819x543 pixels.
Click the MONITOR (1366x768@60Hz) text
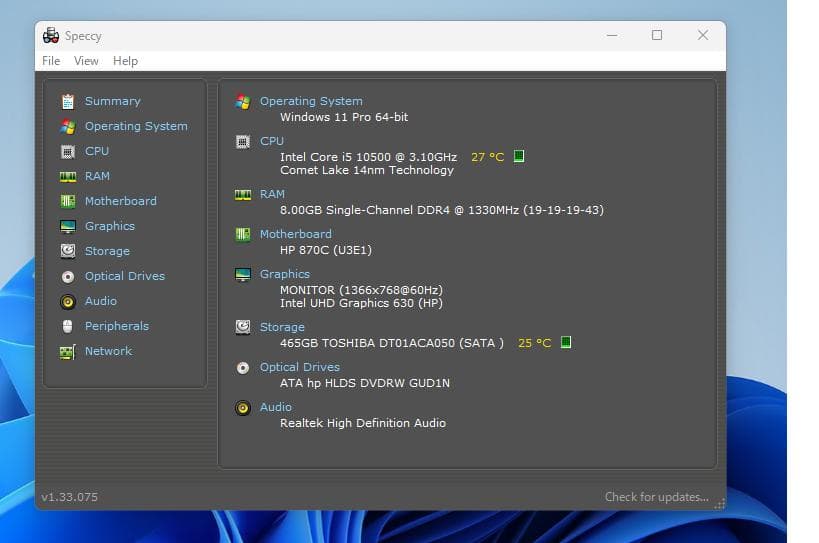[361, 290]
